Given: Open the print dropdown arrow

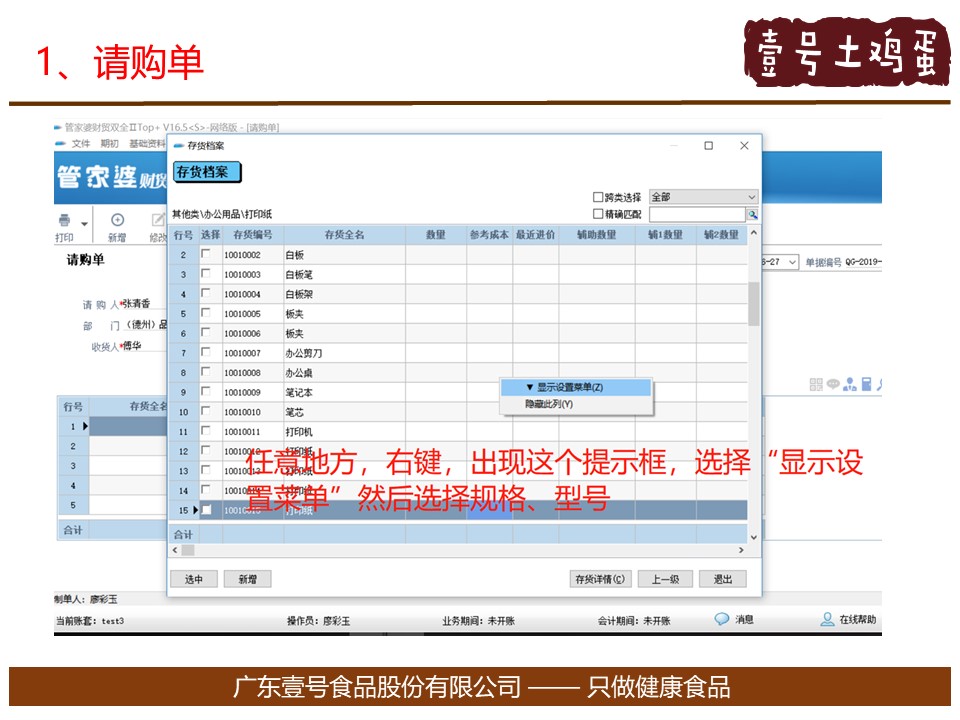Looking at the screenshot, I should tap(85, 223).
